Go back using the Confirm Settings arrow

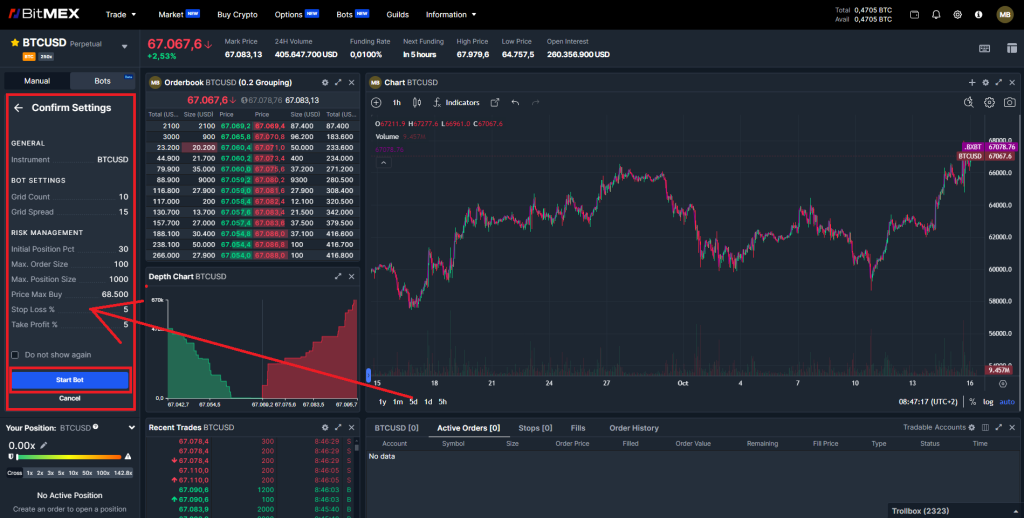18,108
